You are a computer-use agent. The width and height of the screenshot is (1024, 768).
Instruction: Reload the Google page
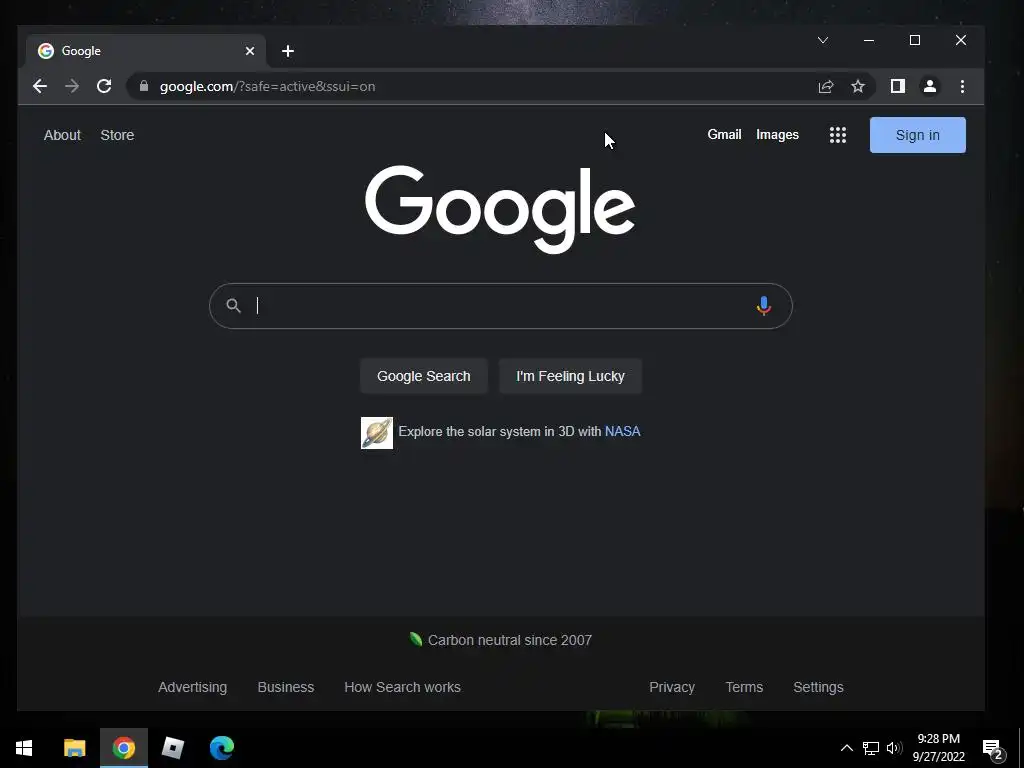click(x=104, y=86)
